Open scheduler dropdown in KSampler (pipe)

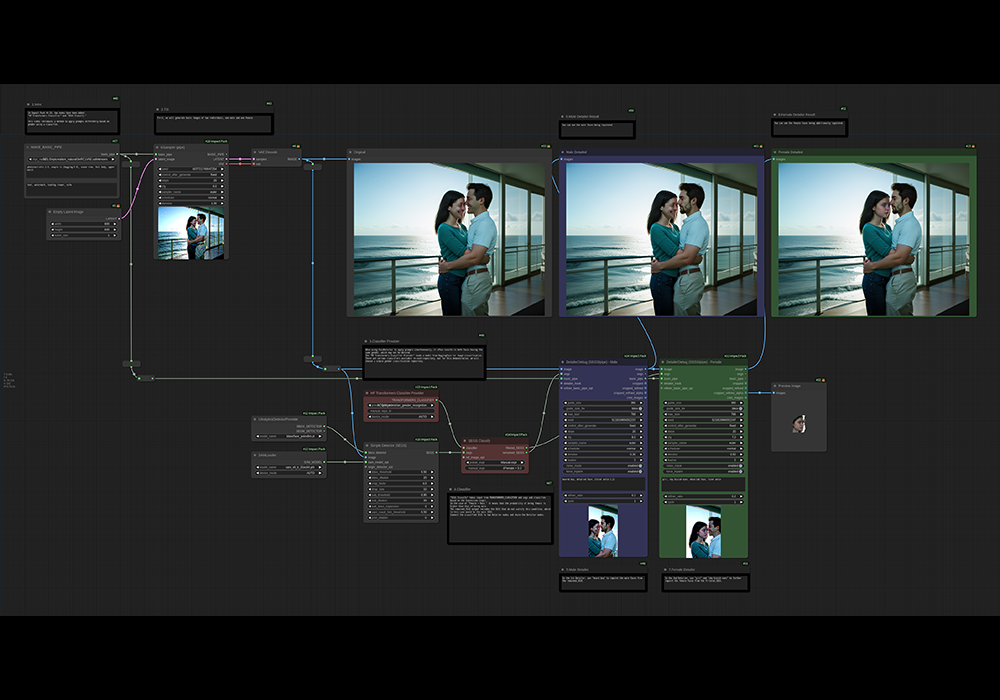click(191, 198)
